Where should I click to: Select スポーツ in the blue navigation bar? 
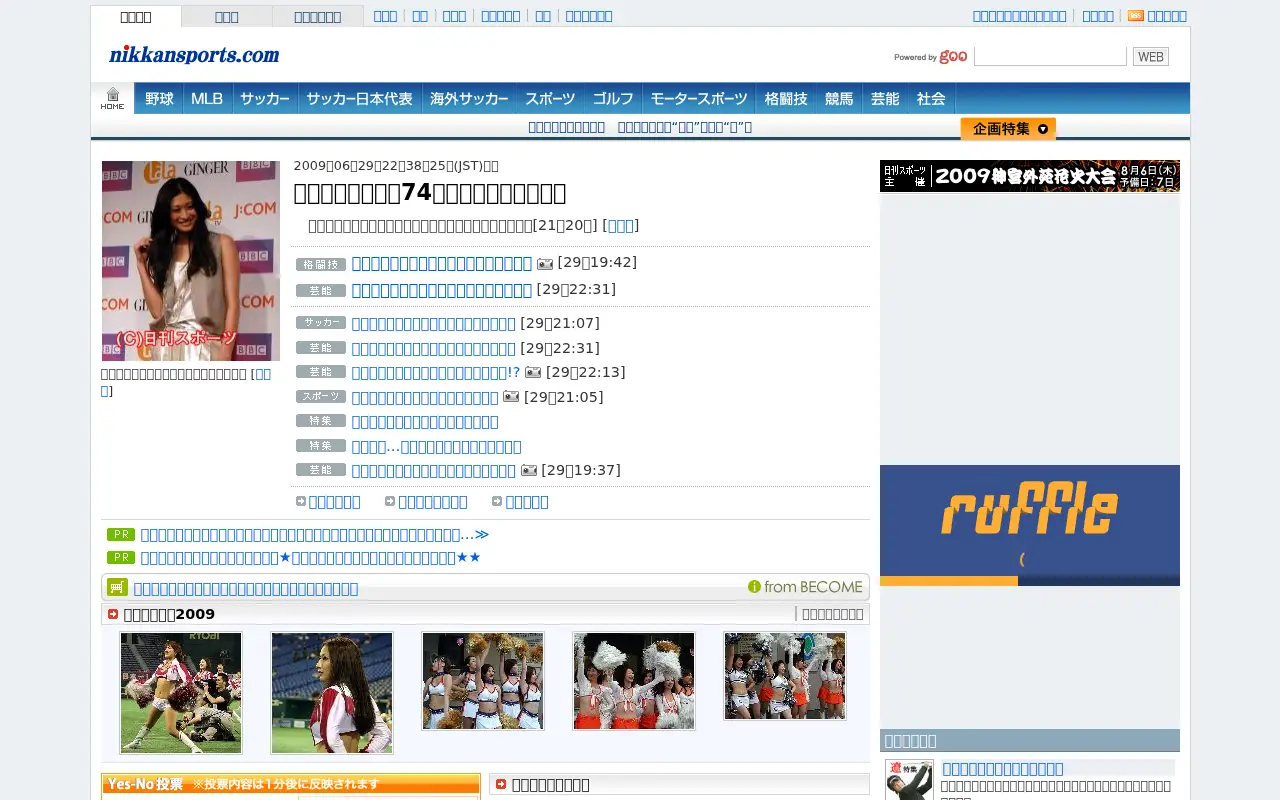tap(550, 98)
